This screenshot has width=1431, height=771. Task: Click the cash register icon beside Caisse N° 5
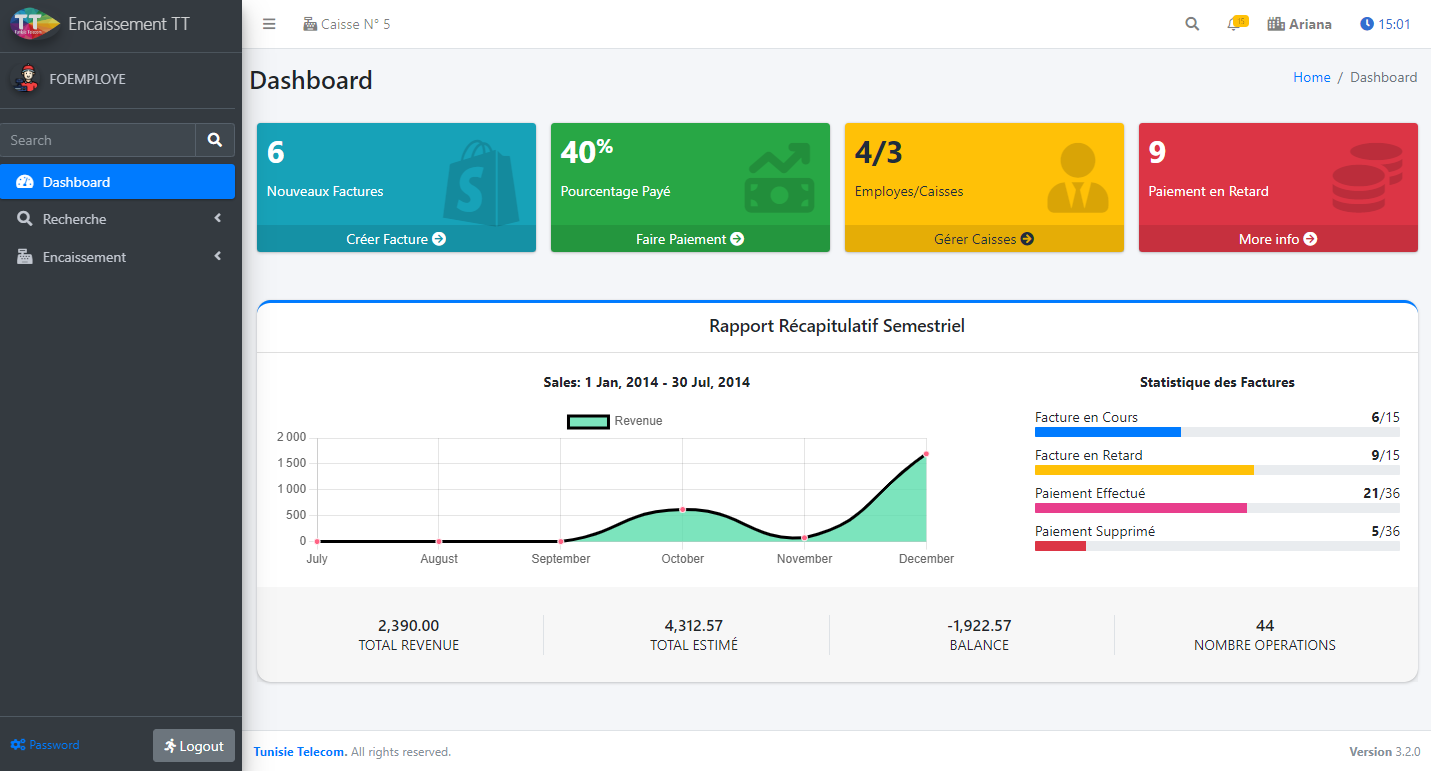point(310,24)
